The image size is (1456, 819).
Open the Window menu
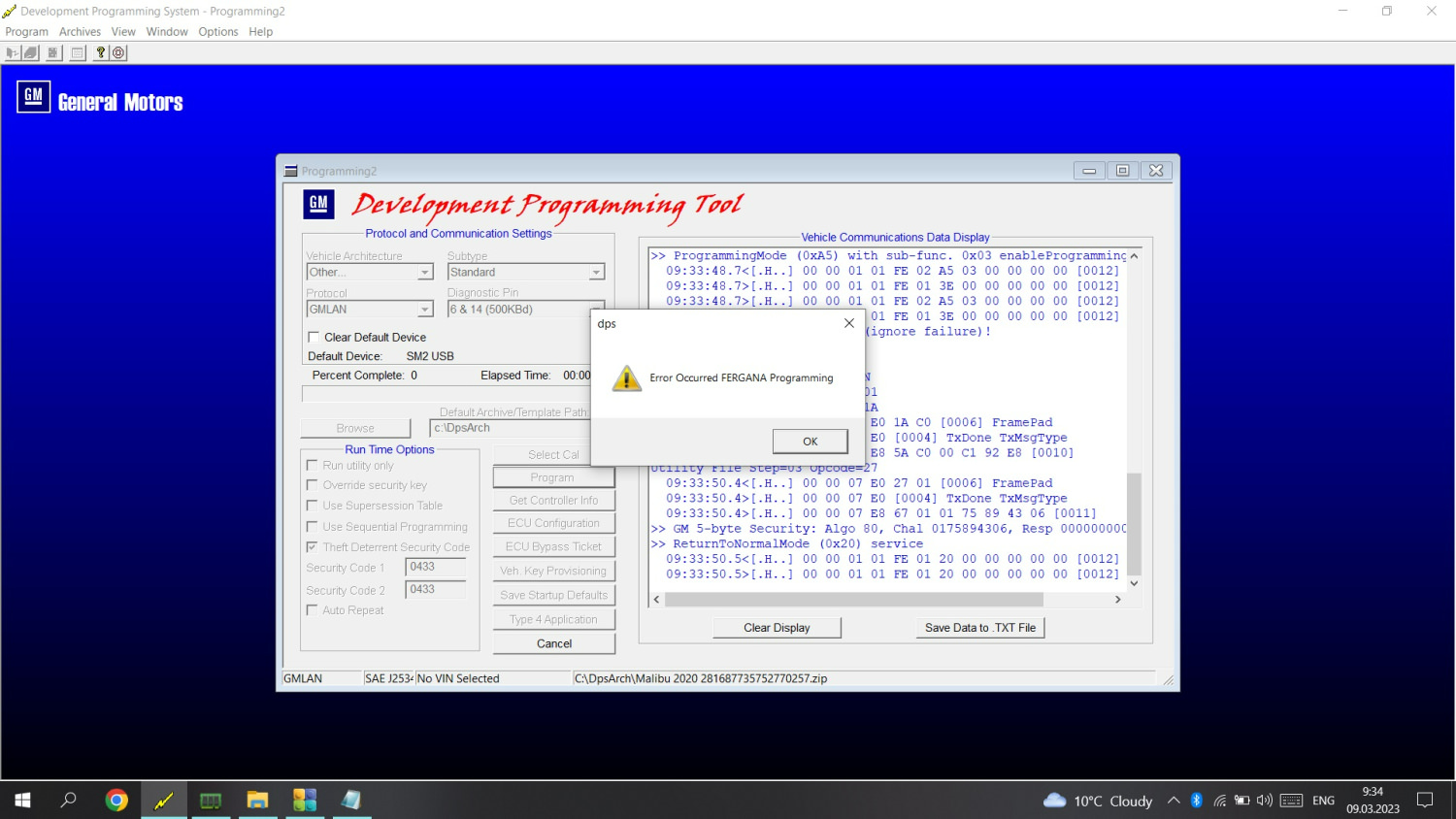pos(167,32)
